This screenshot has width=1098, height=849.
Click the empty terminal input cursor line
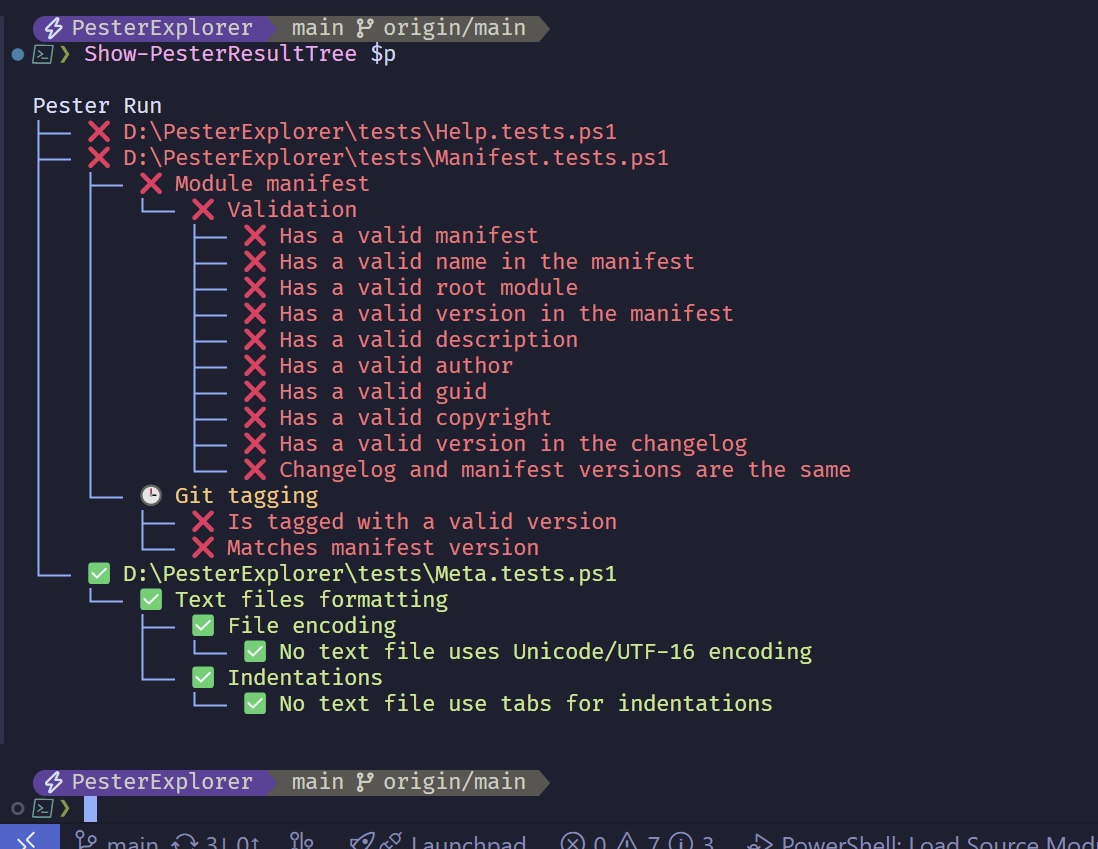tap(90, 808)
